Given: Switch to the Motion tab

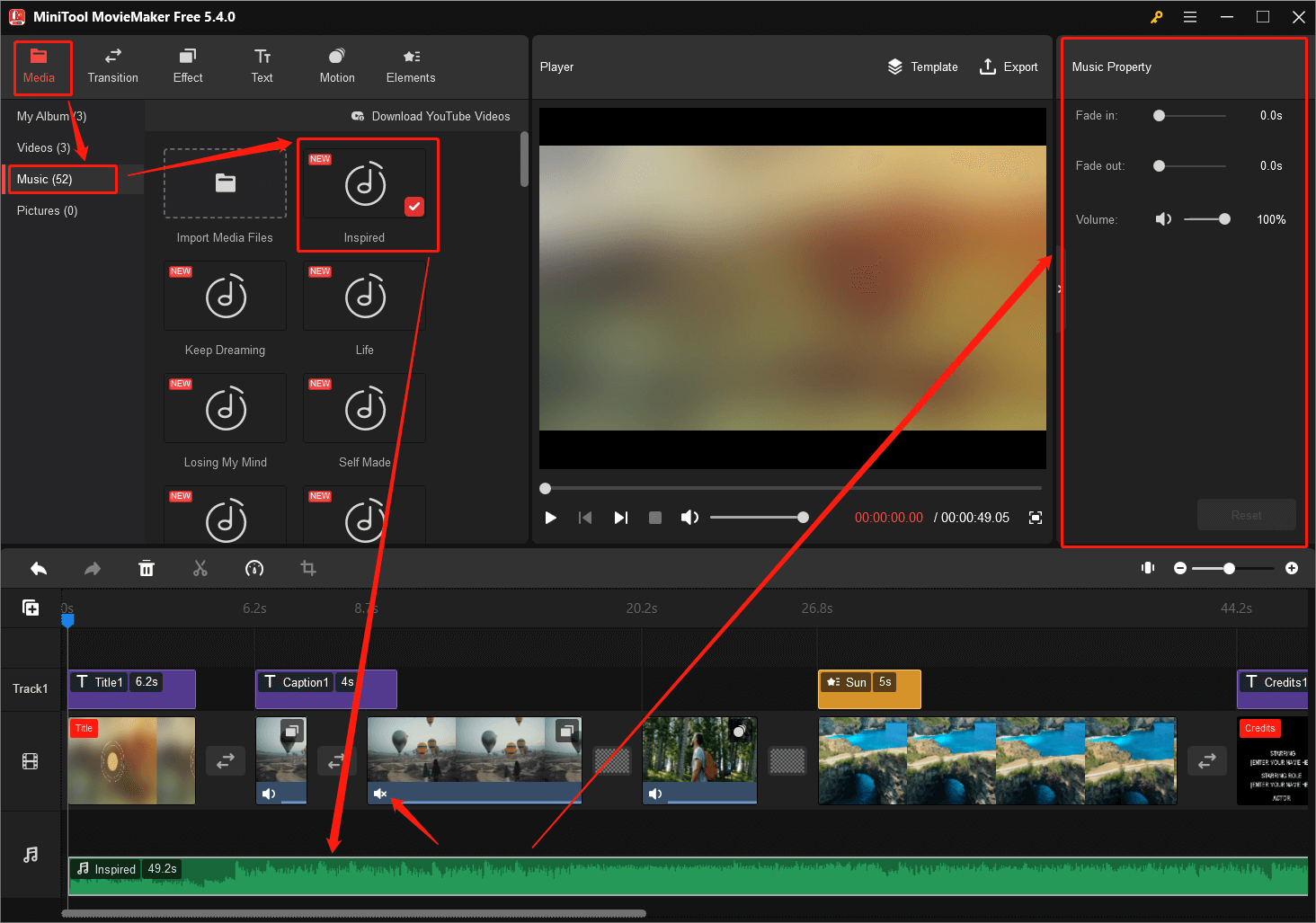Looking at the screenshot, I should click(337, 67).
